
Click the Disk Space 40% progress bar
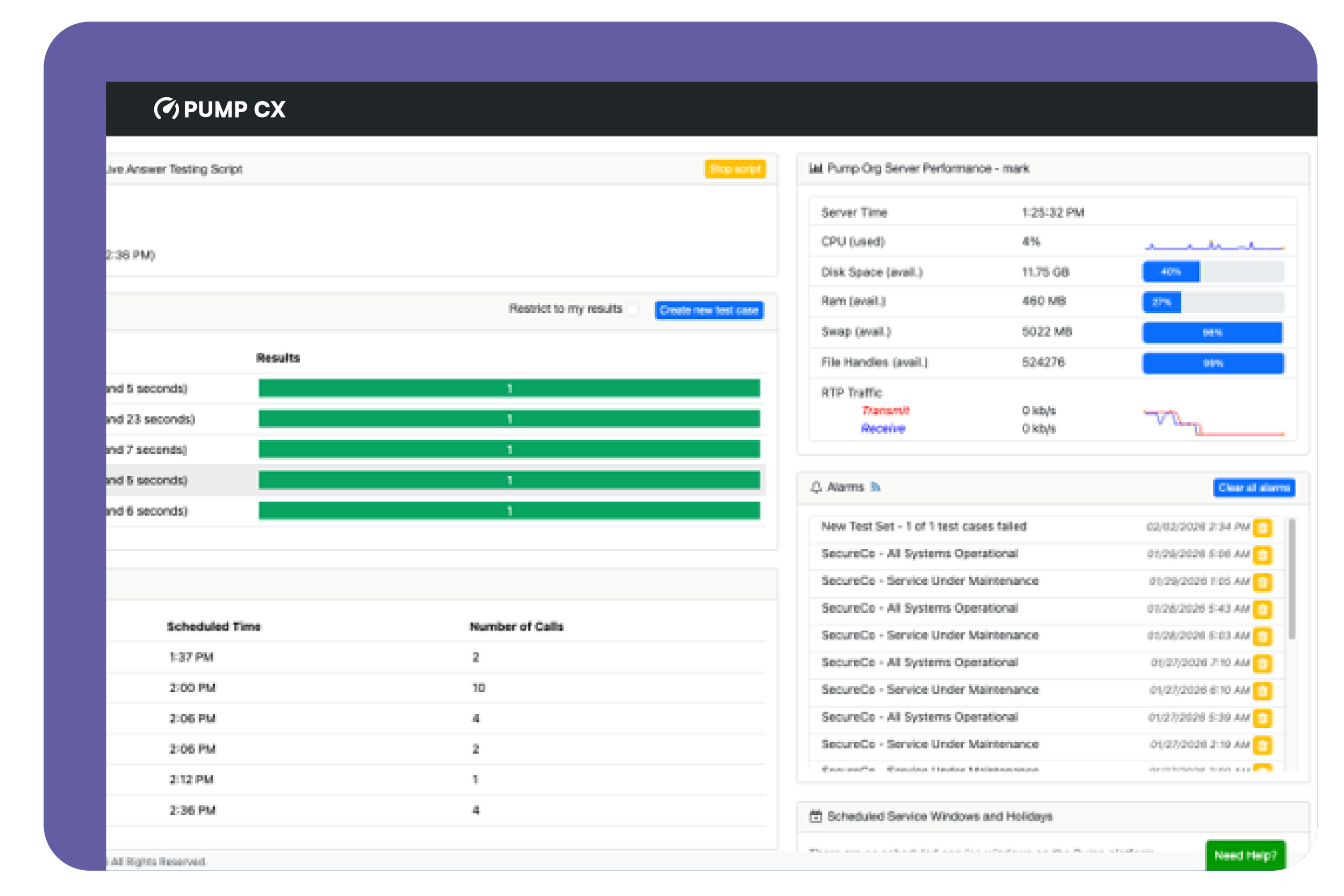(x=1213, y=272)
